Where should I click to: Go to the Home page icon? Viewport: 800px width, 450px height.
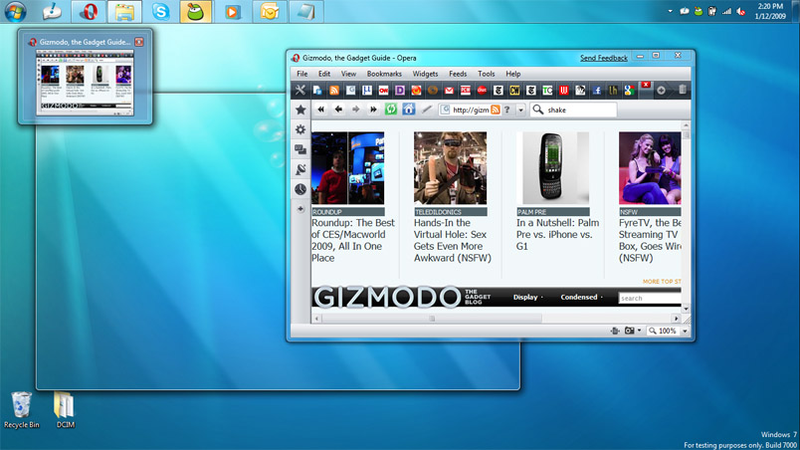pyautogui.click(x=408, y=109)
